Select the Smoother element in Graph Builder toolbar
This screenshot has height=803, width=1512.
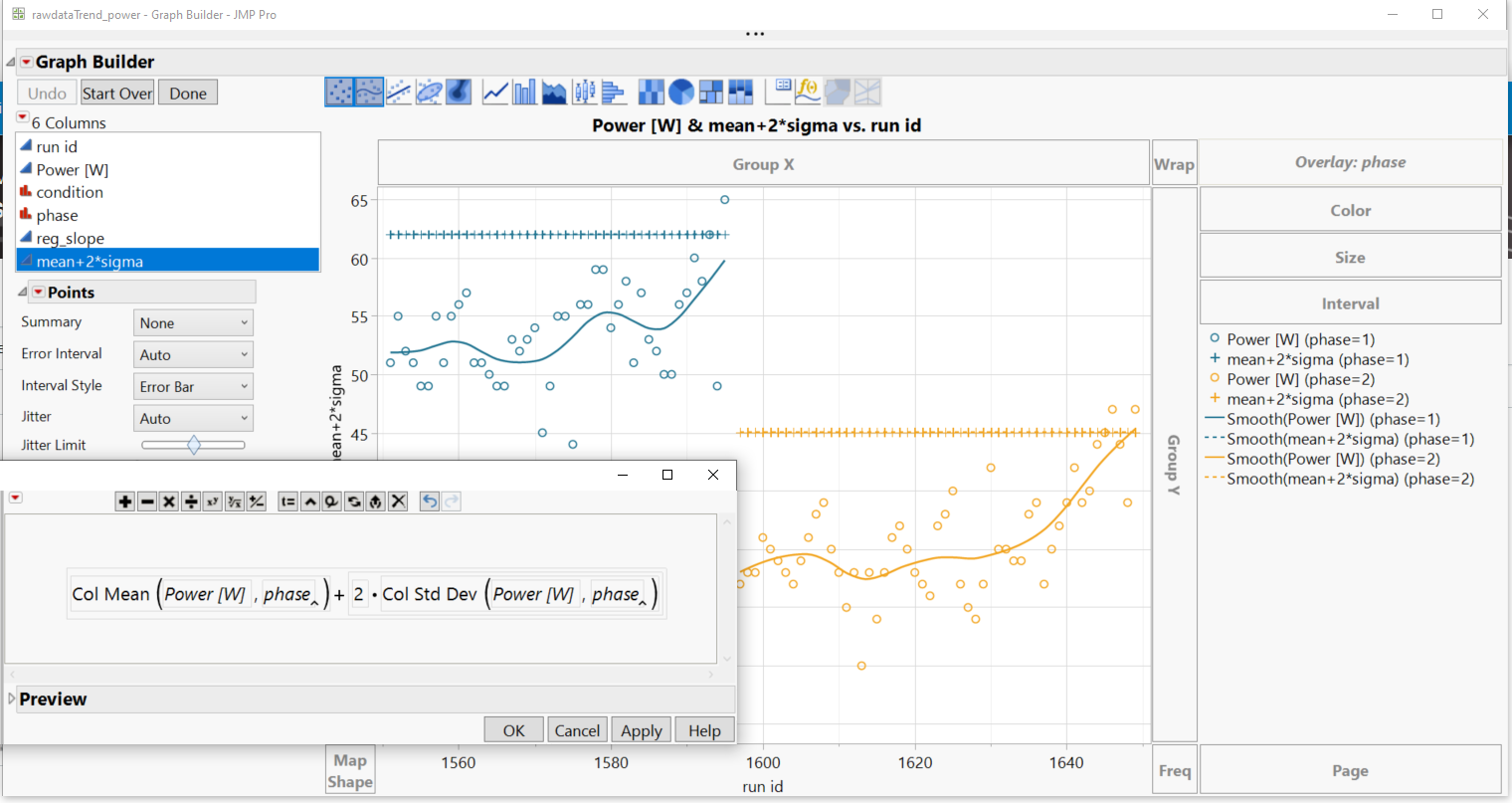point(368,91)
